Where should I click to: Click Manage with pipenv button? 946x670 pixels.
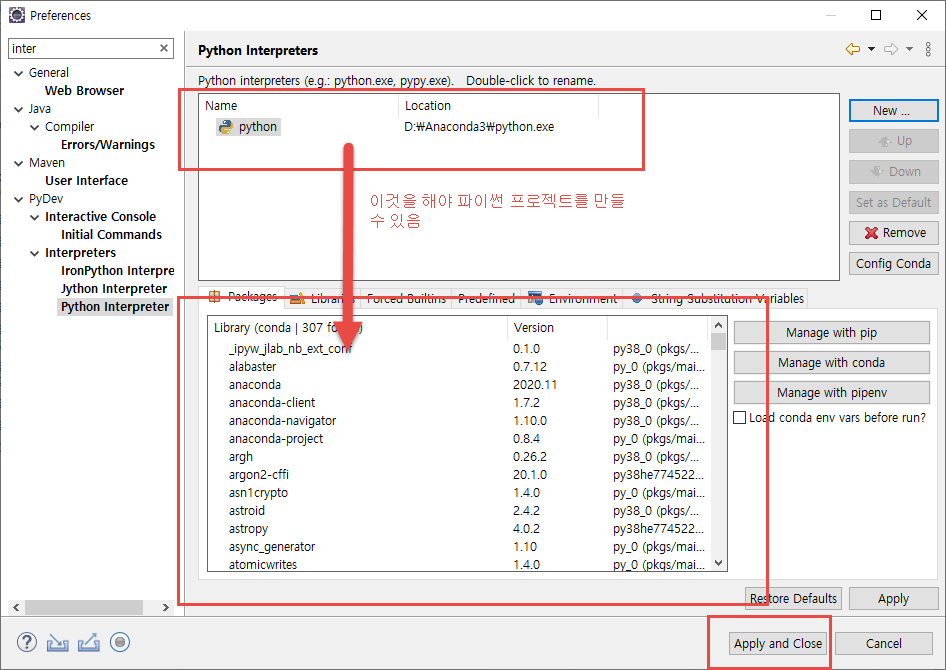click(x=831, y=393)
